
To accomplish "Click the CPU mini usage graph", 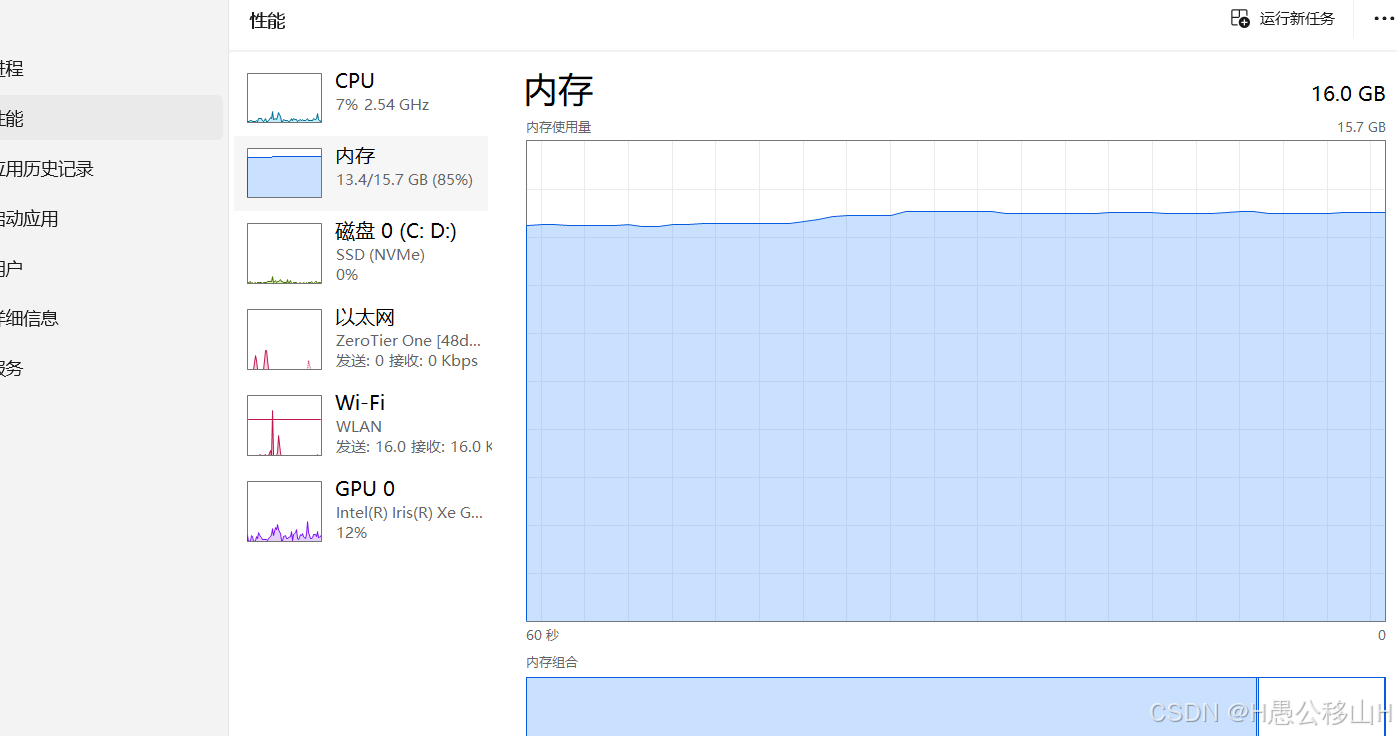I will coord(285,98).
